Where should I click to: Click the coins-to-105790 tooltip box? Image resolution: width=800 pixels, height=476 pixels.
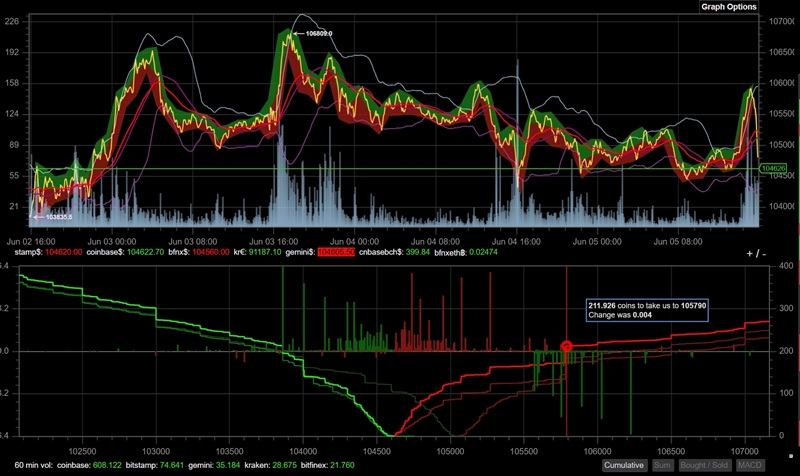[645, 309]
